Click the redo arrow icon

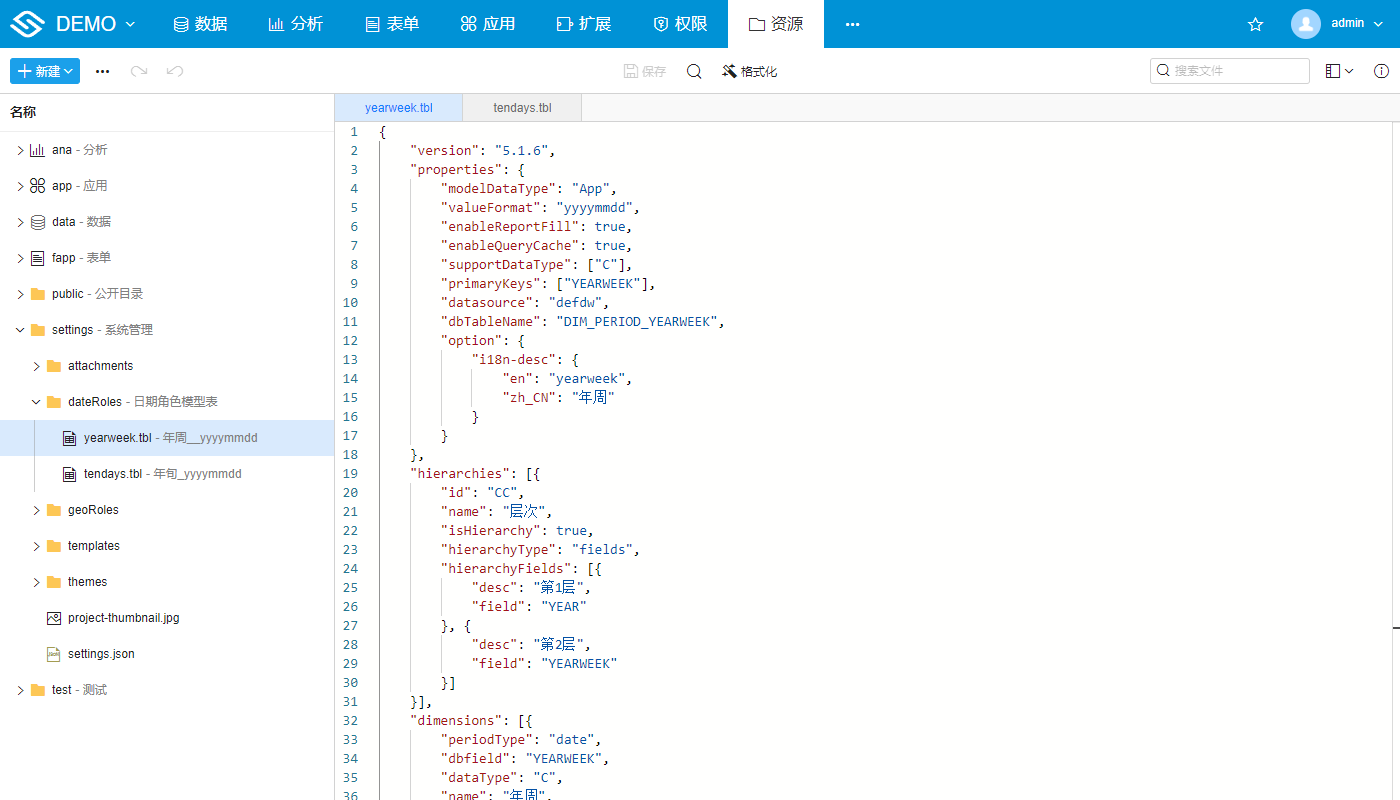tap(139, 71)
